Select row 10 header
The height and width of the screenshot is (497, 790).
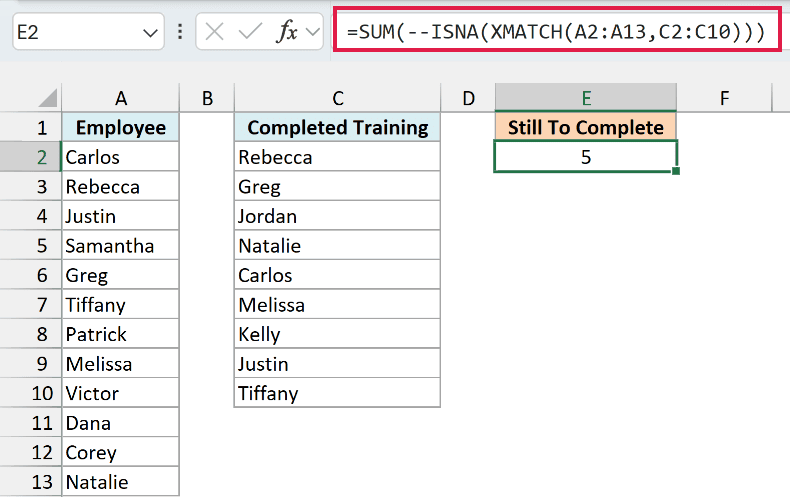(30, 393)
